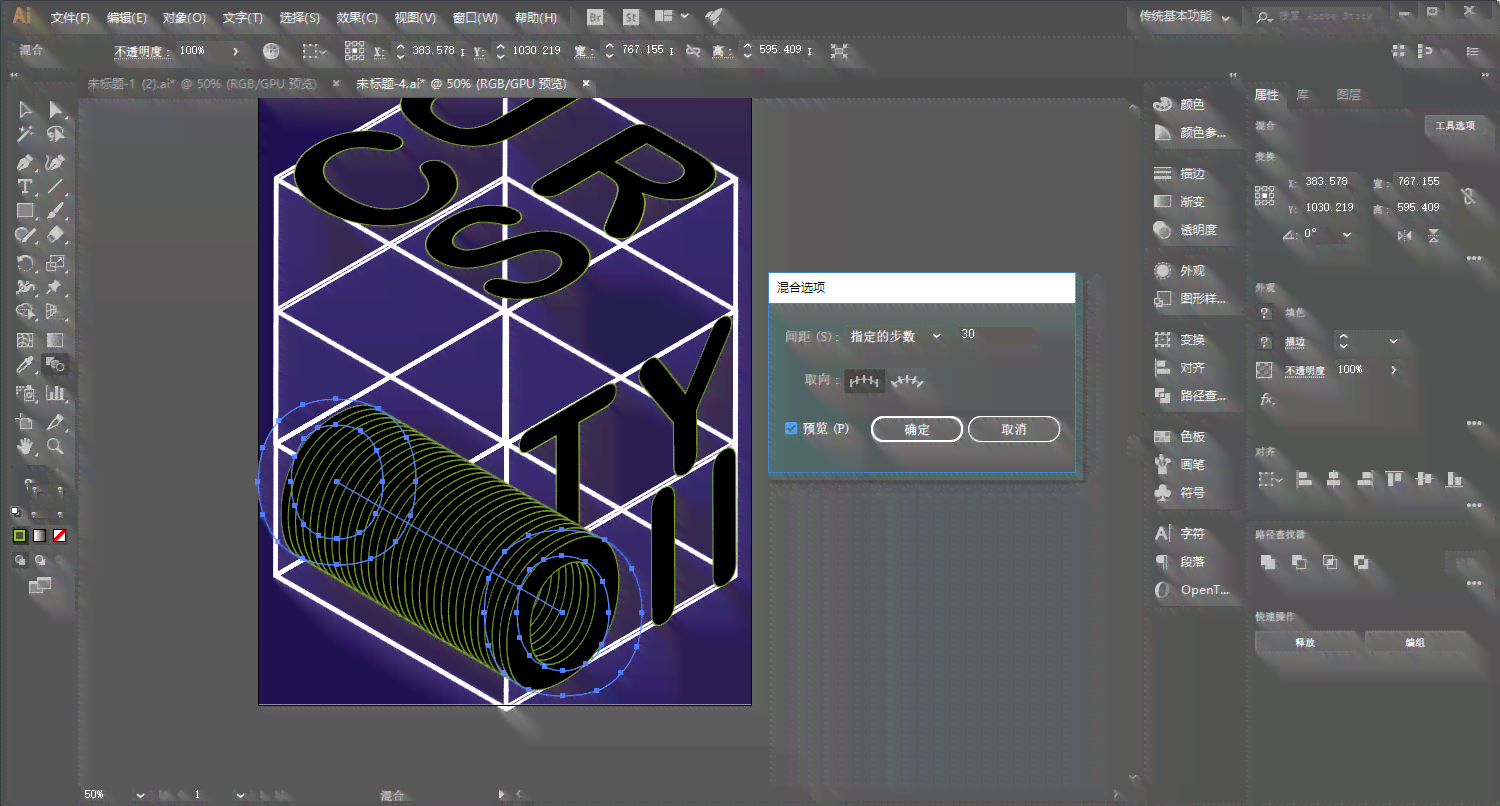Viewport: 1500px width, 806px height.
Task: Expand opacity arrow in control bar
Action: [236, 50]
